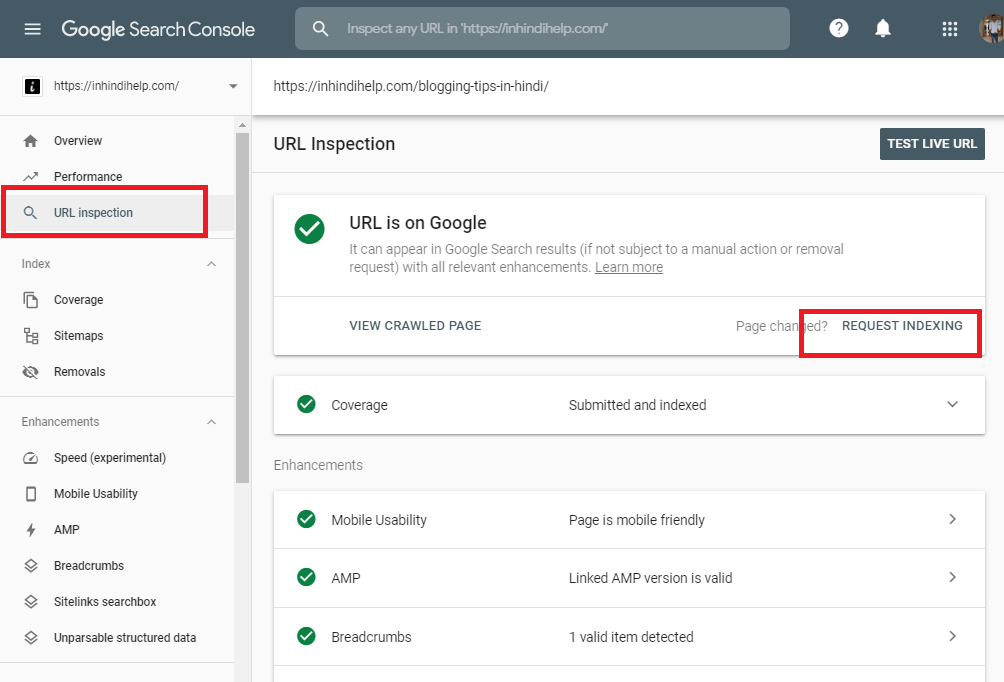The height and width of the screenshot is (682, 1004).
Task: Click the green check beside URL is on Google
Action: [309, 229]
